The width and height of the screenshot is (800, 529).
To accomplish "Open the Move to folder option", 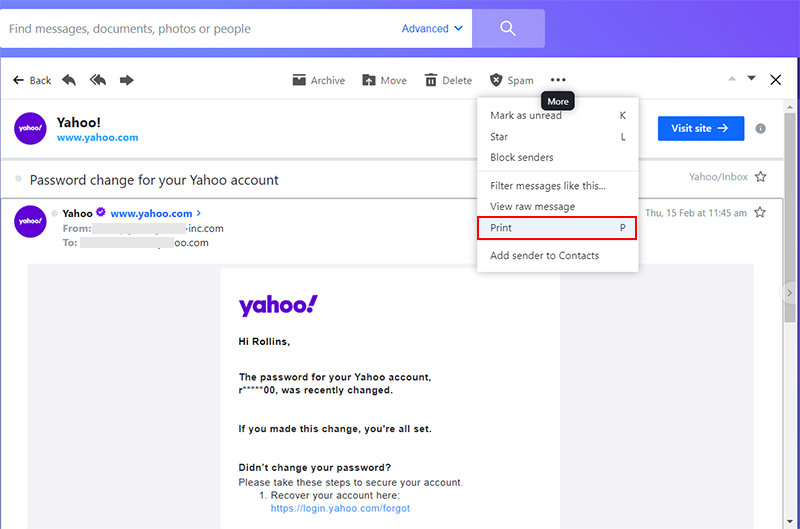I will point(384,80).
